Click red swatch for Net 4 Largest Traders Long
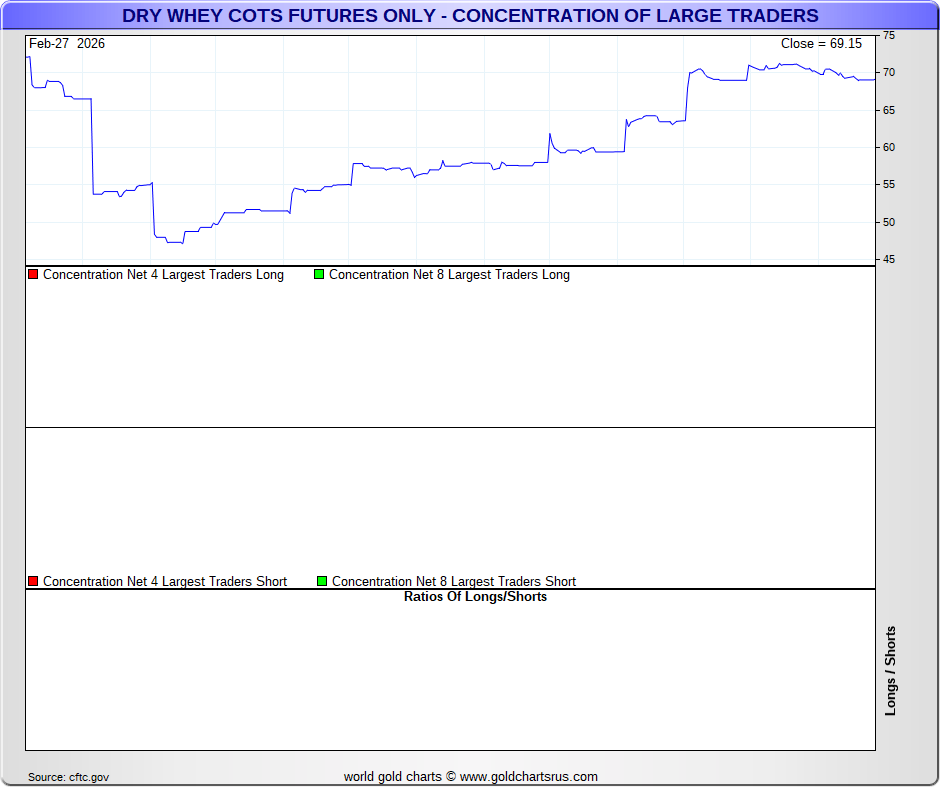 pos(33,274)
